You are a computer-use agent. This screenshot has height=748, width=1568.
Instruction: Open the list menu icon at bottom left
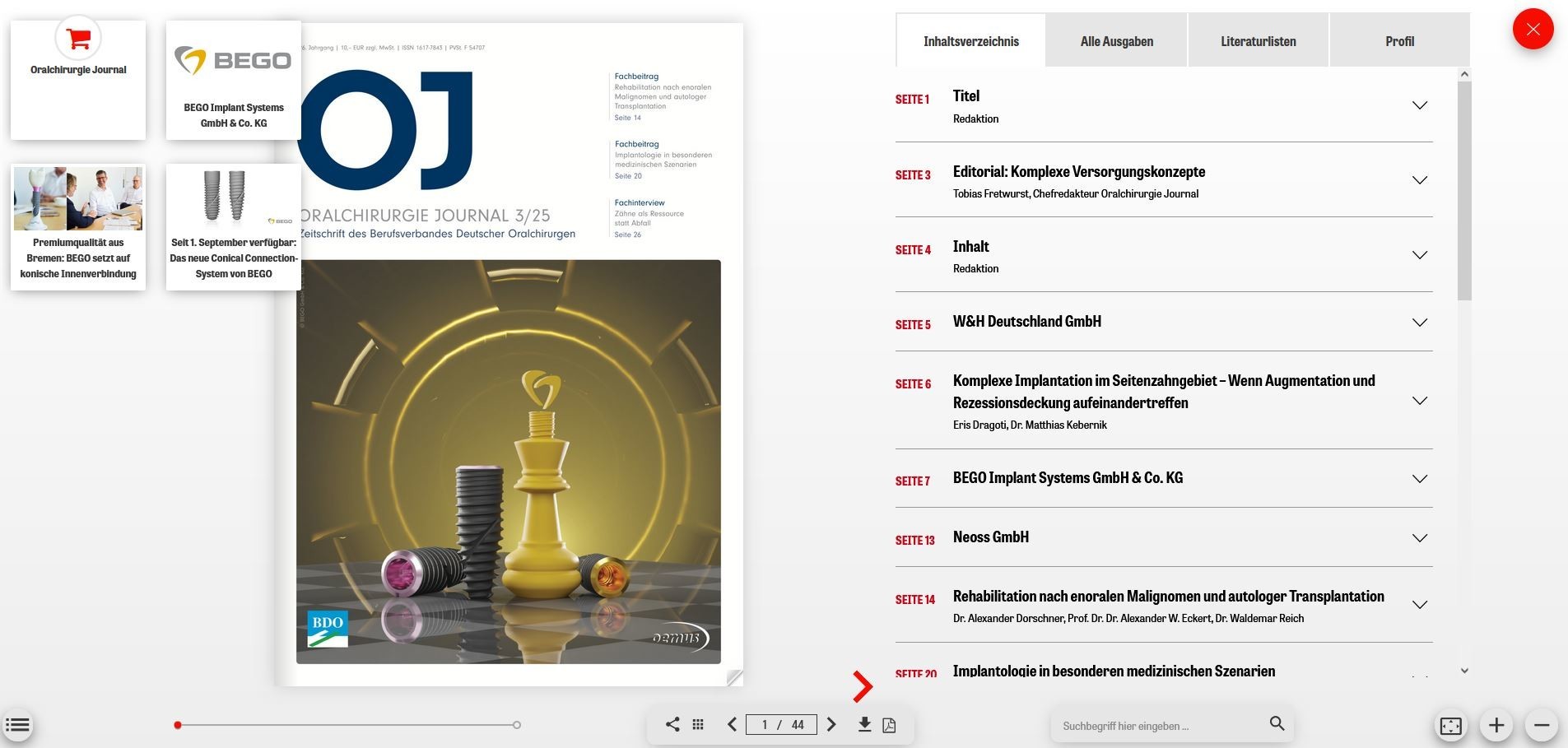pos(17,725)
